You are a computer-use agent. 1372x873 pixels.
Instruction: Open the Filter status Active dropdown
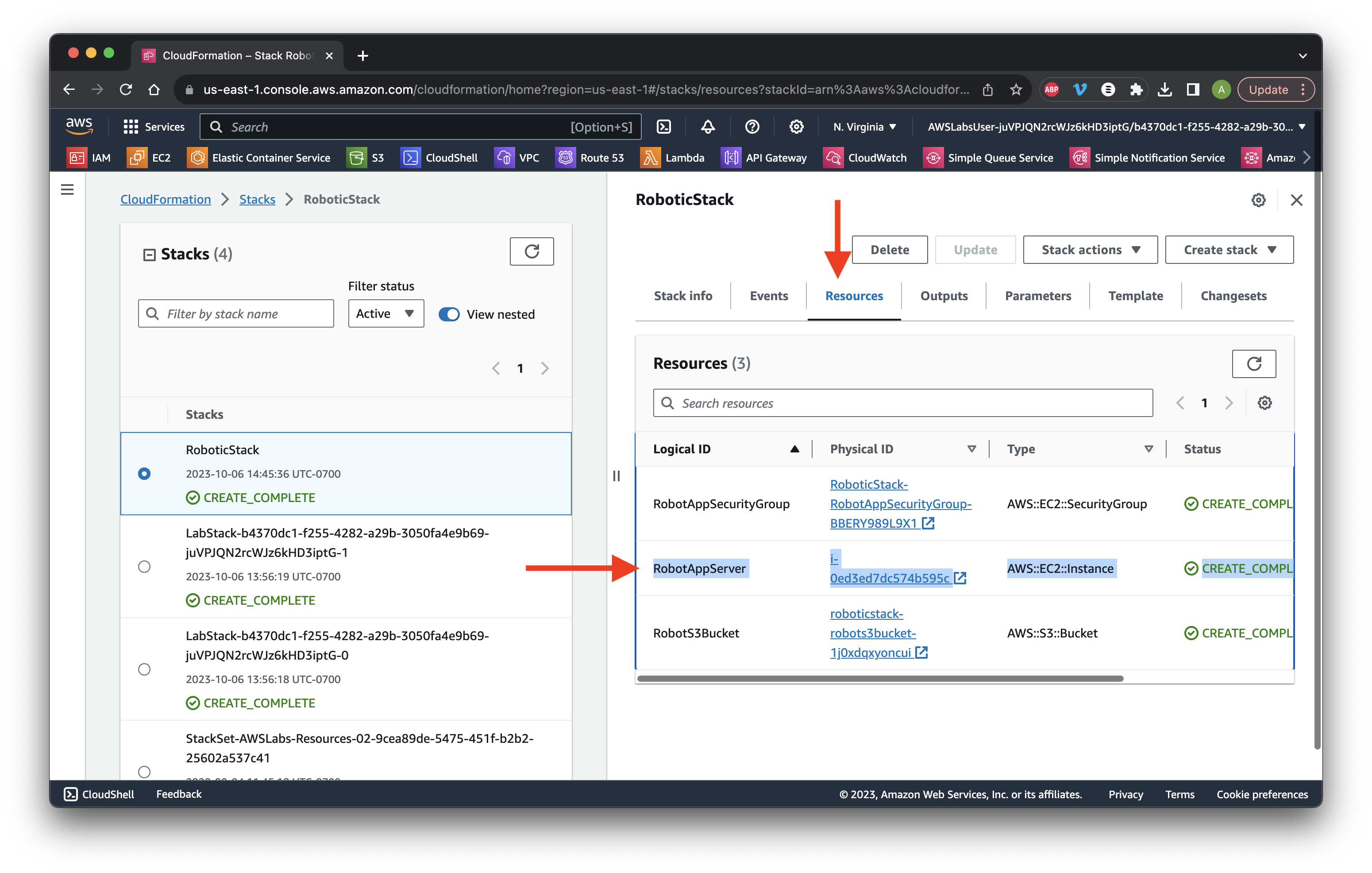(x=386, y=313)
